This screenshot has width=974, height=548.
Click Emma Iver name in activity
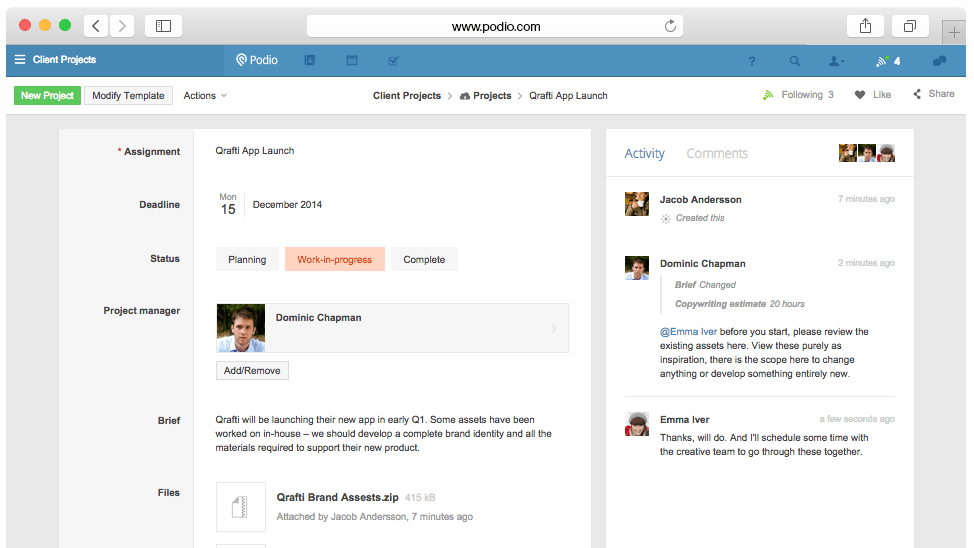point(685,419)
